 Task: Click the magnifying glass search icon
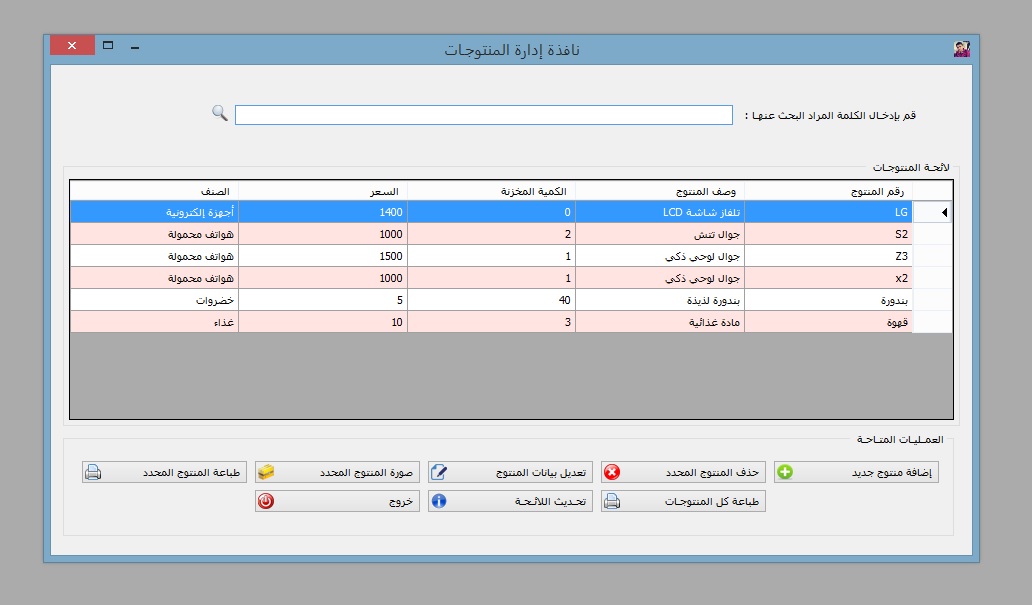(x=220, y=113)
